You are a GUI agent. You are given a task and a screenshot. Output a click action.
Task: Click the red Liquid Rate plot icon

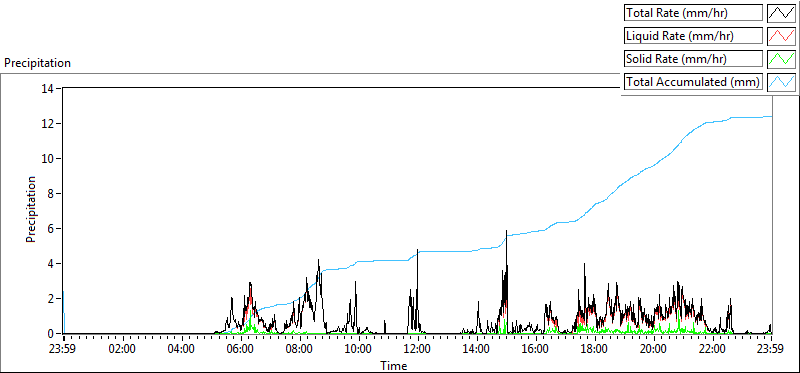coord(781,36)
